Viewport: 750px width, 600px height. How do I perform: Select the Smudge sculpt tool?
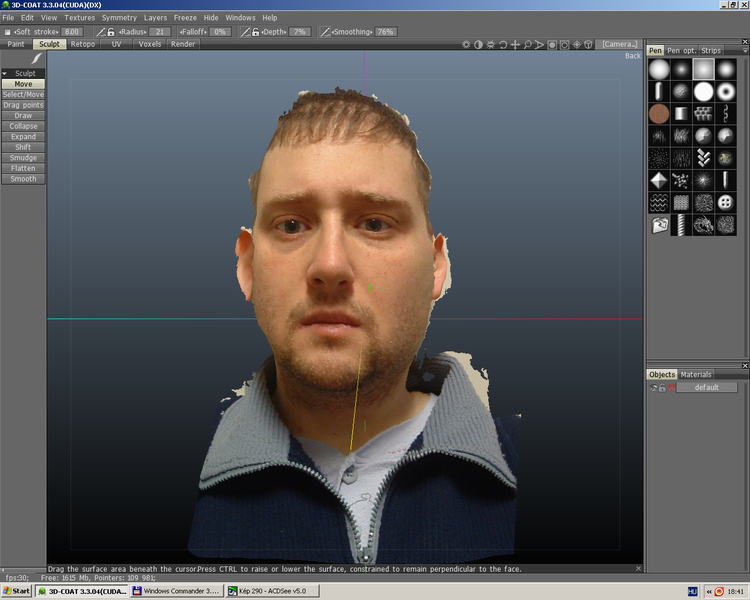[x=23, y=158]
